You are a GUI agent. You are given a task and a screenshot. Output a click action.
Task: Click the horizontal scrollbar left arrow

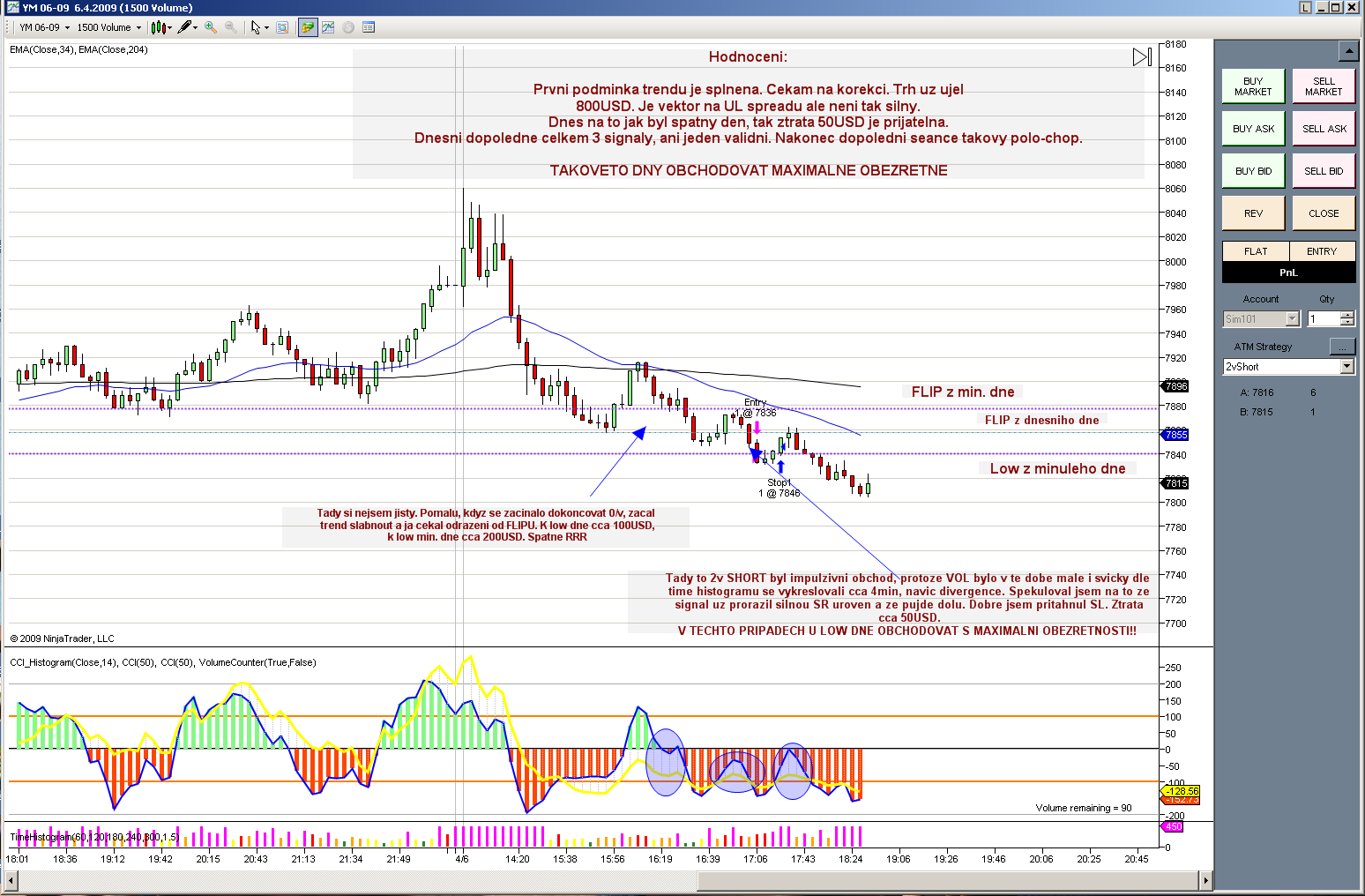(11, 880)
